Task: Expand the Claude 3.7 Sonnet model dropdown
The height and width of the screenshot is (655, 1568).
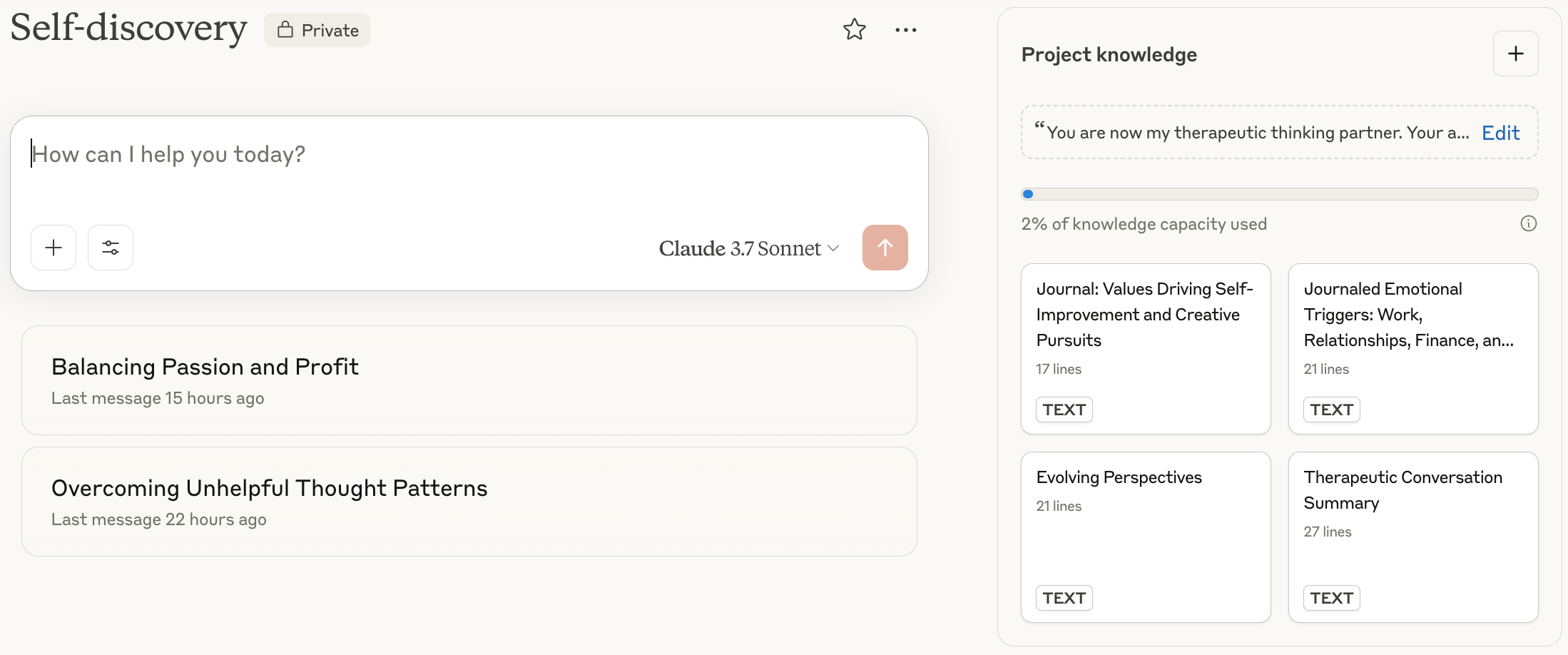Action: (x=748, y=248)
